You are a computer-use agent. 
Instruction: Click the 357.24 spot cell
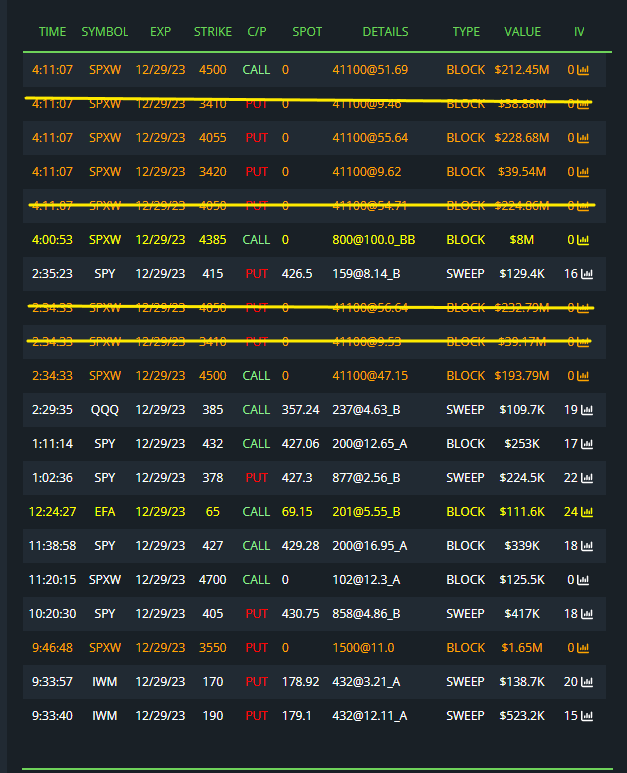(300, 410)
